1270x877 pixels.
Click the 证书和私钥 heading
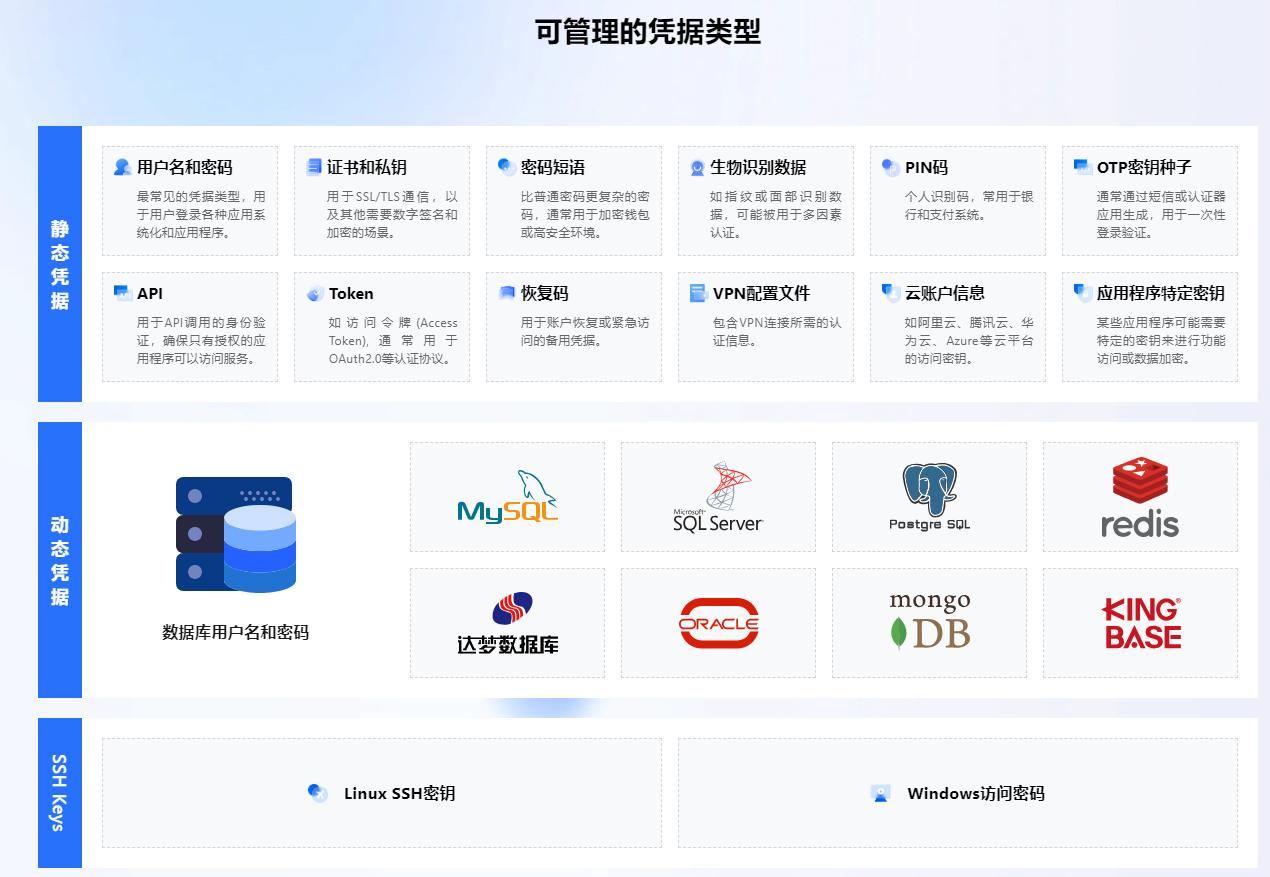pyautogui.click(x=367, y=167)
